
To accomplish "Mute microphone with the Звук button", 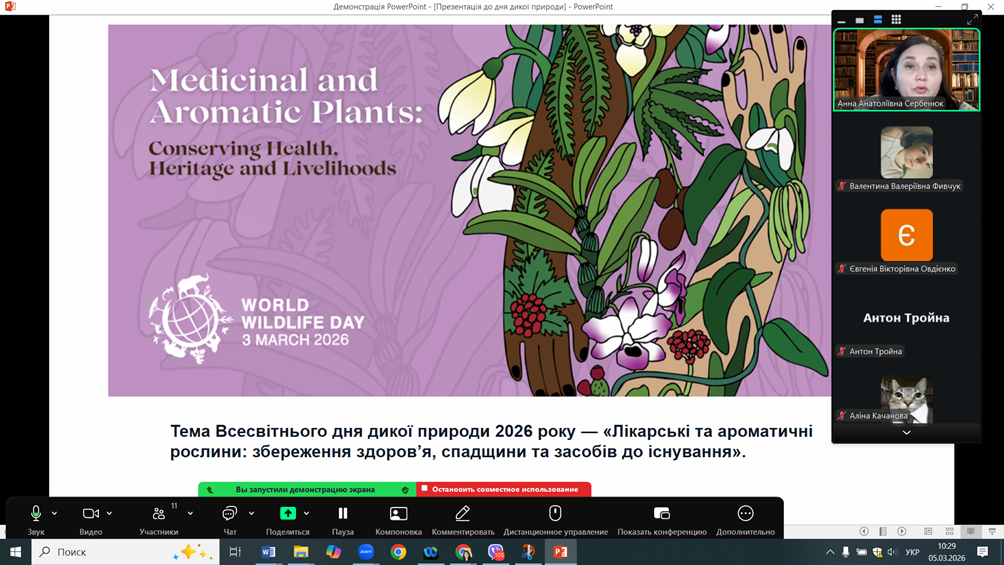I will coord(36,514).
